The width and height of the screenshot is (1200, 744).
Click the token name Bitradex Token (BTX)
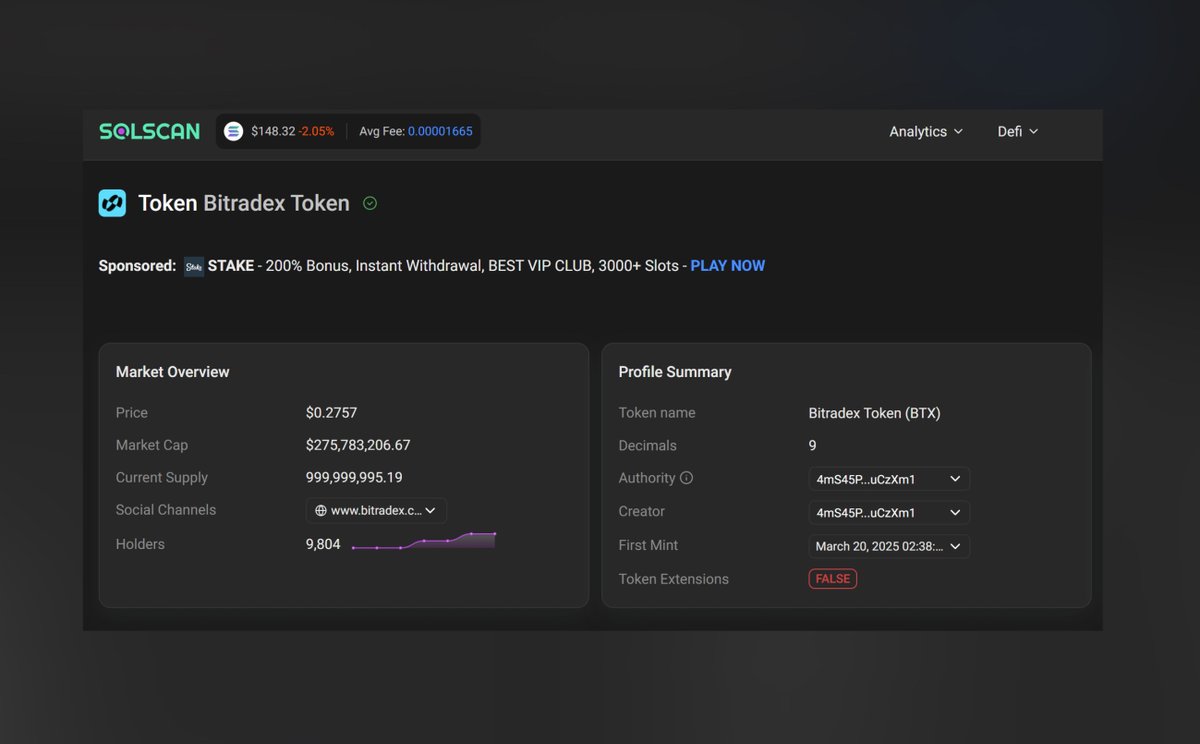pos(875,413)
